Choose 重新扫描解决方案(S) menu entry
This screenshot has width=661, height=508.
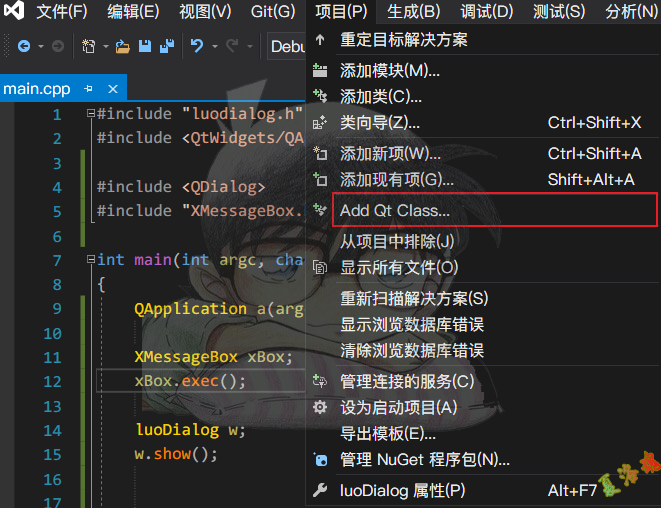pyautogui.click(x=483, y=299)
